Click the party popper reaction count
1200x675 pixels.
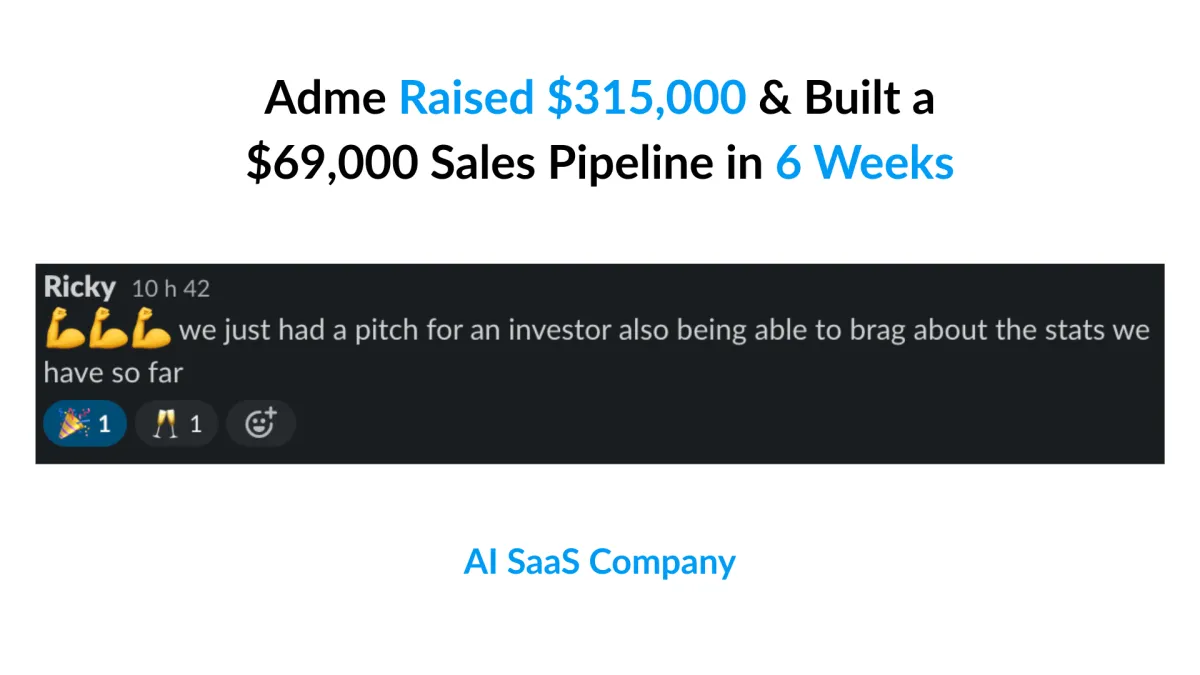[105, 425]
